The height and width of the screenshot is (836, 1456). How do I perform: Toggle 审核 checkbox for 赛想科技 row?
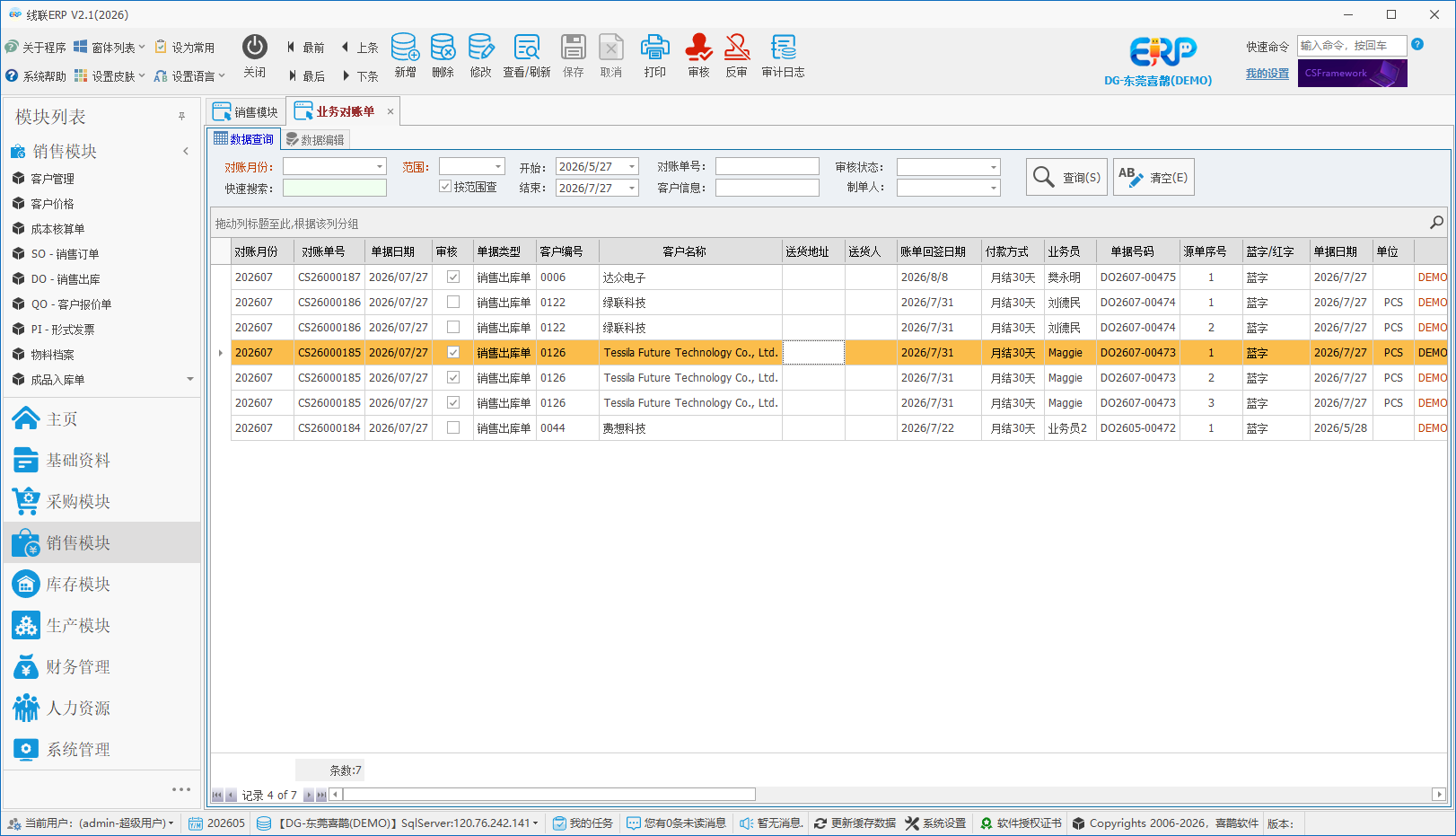click(453, 427)
